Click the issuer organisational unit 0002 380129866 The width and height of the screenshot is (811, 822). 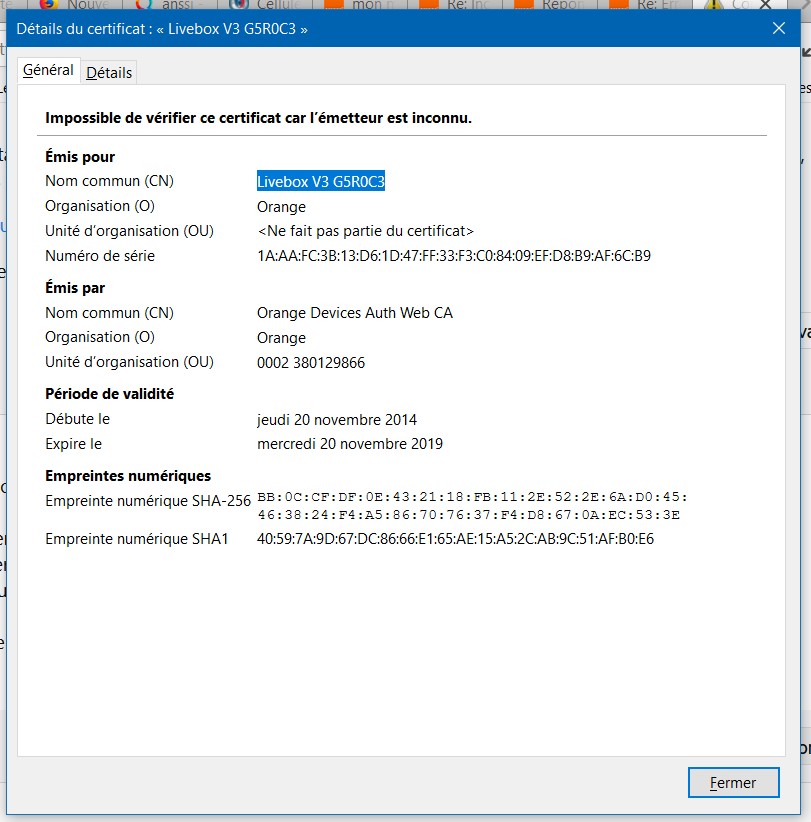310,363
